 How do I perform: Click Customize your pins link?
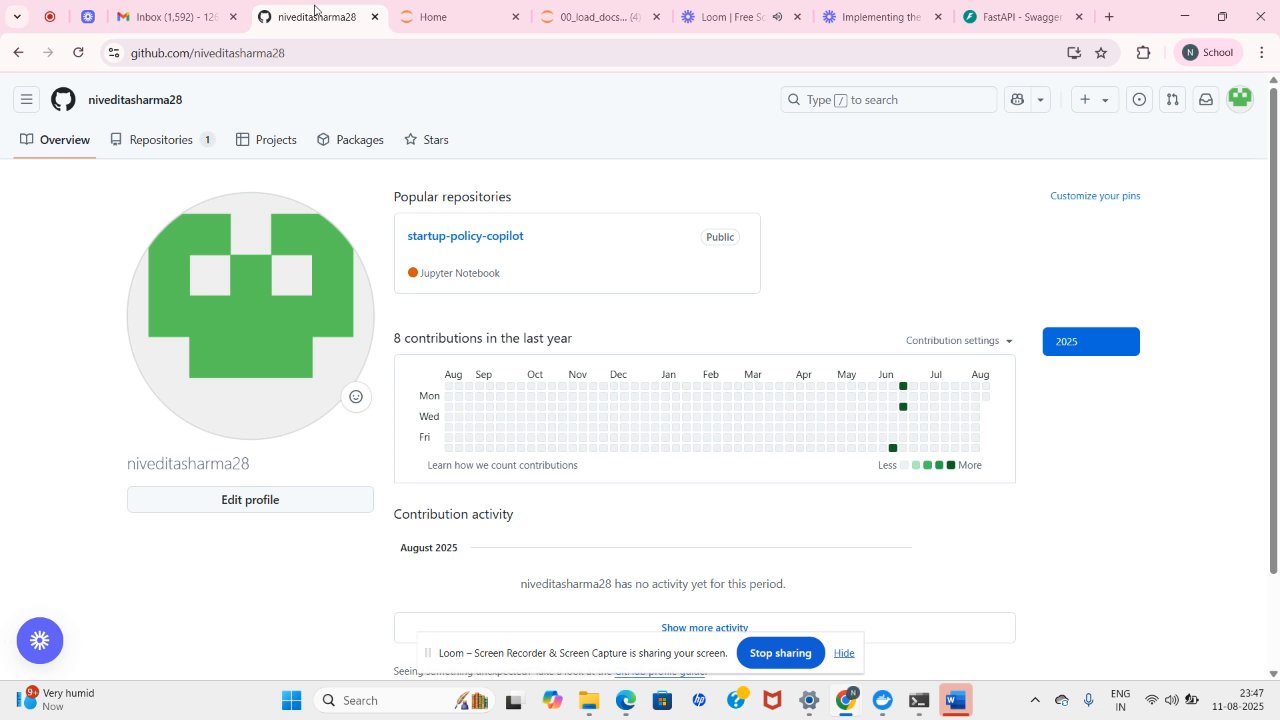point(1095,196)
